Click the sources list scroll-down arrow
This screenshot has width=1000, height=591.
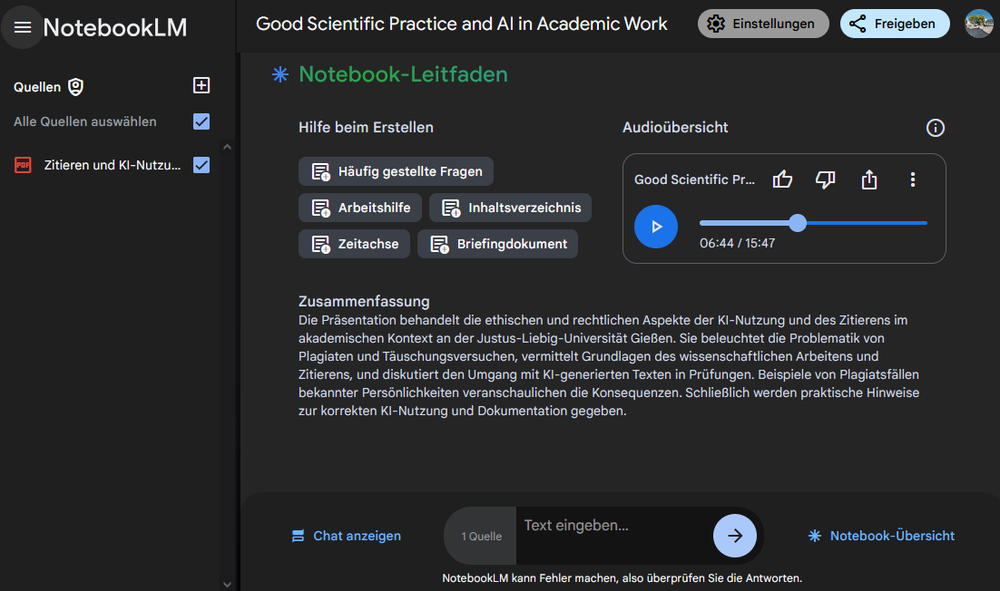[x=227, y=584]
